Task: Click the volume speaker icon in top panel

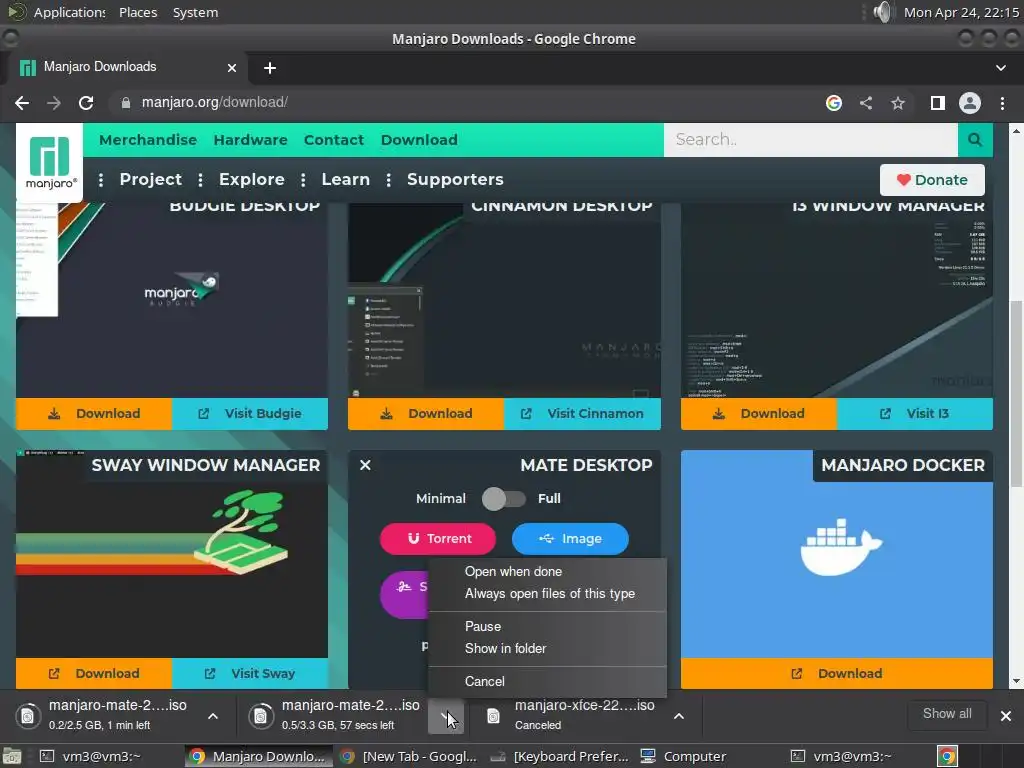Action: click(882, 12)
